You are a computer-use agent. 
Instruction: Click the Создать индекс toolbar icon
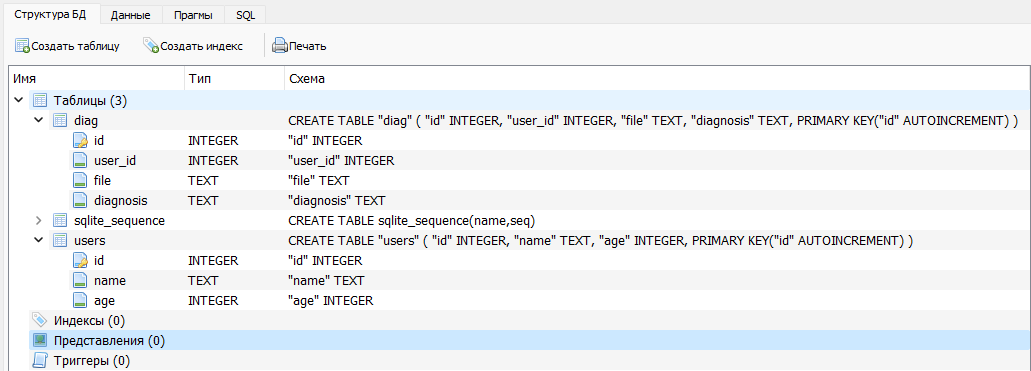[x=151, y=46]
